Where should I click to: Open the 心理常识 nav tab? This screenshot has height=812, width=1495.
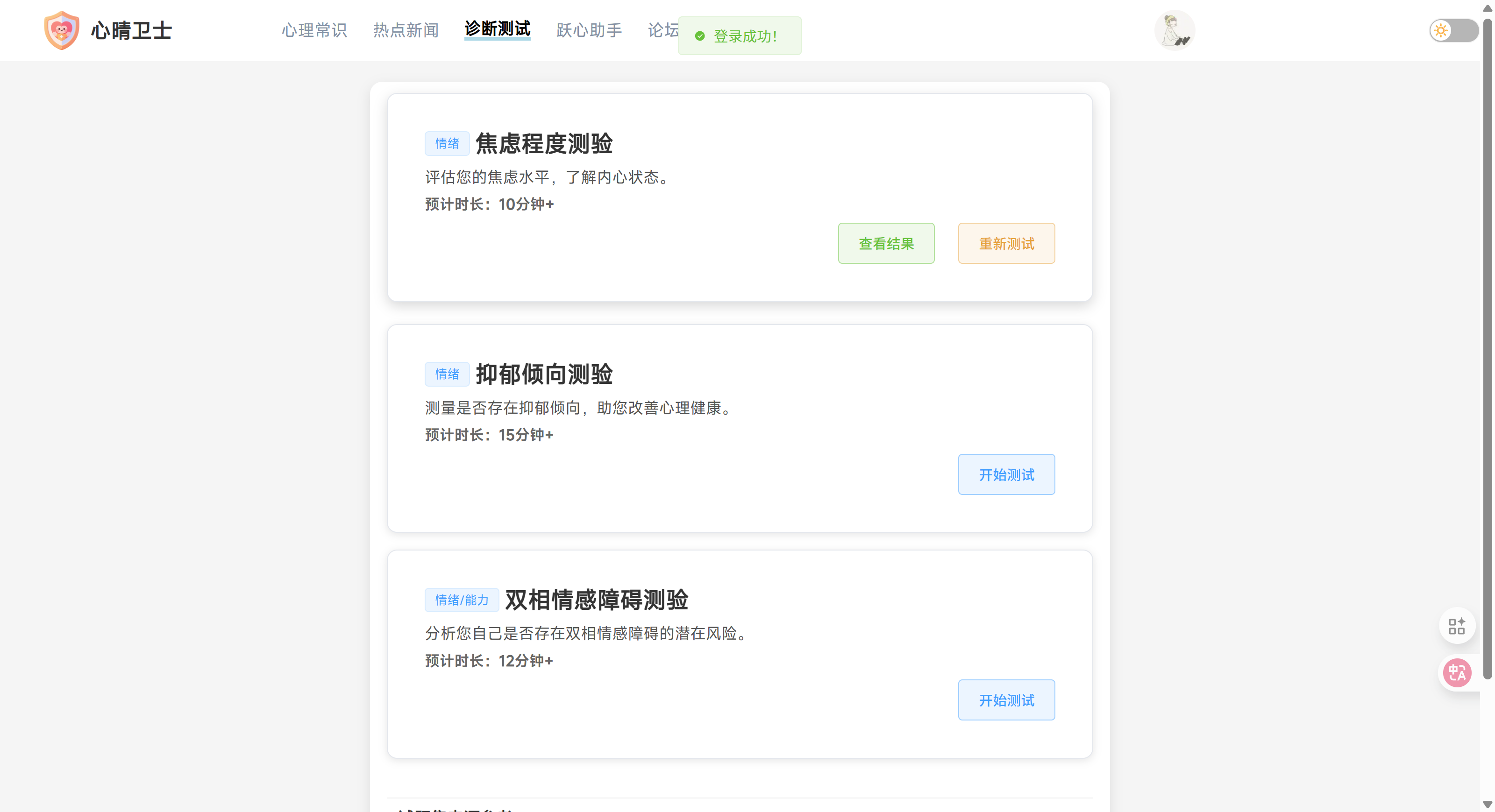[314, 30]
